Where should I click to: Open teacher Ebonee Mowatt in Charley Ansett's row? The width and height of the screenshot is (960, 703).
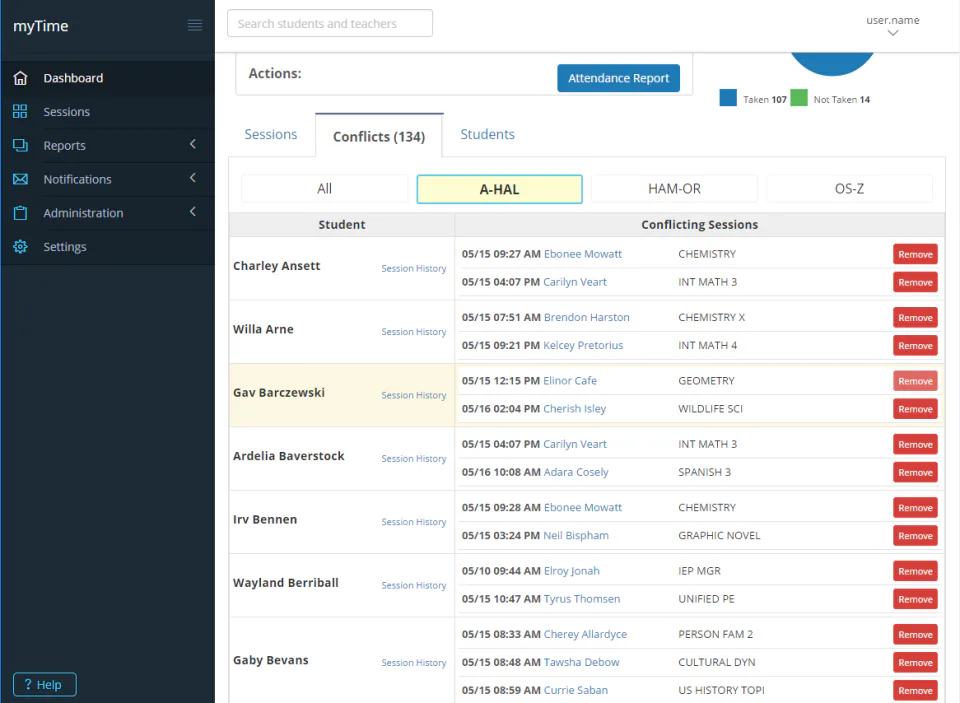(582, 254)
